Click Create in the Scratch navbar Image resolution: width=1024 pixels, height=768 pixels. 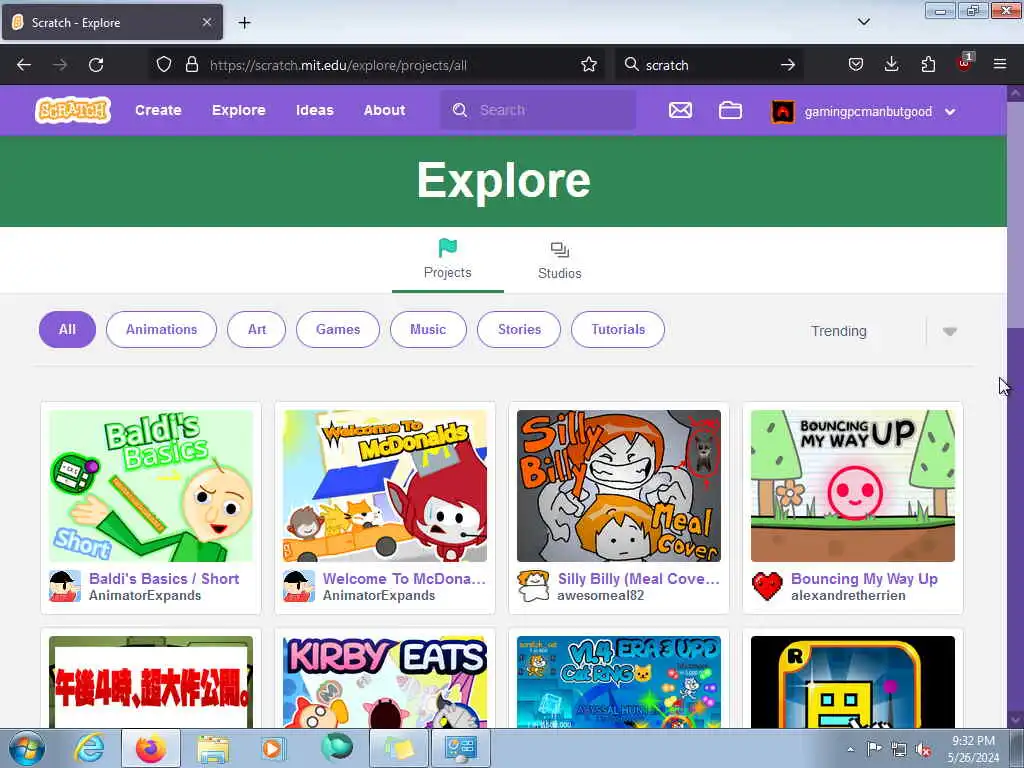158,110
